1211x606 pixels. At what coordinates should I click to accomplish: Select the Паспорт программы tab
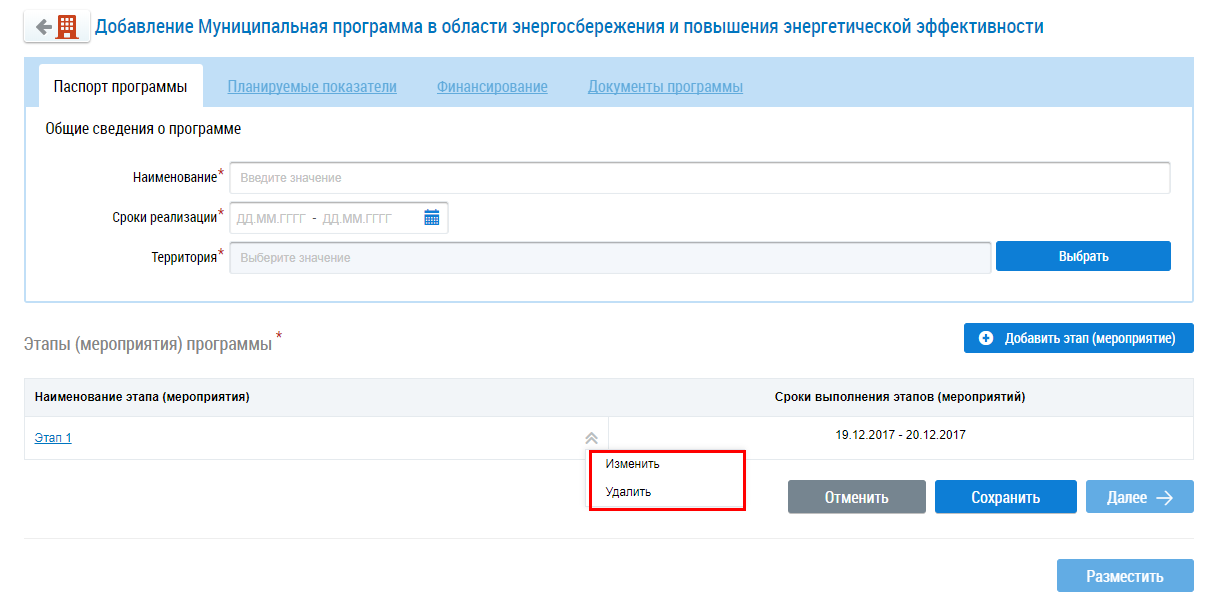coord(120,87)
